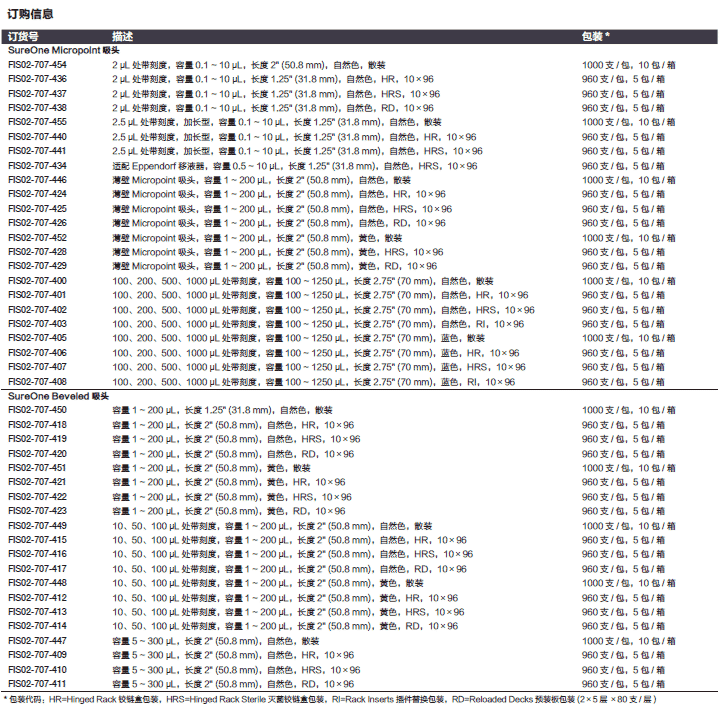
Task: Select order number FIS02-707-451
Action: click(x=37, y=468)
